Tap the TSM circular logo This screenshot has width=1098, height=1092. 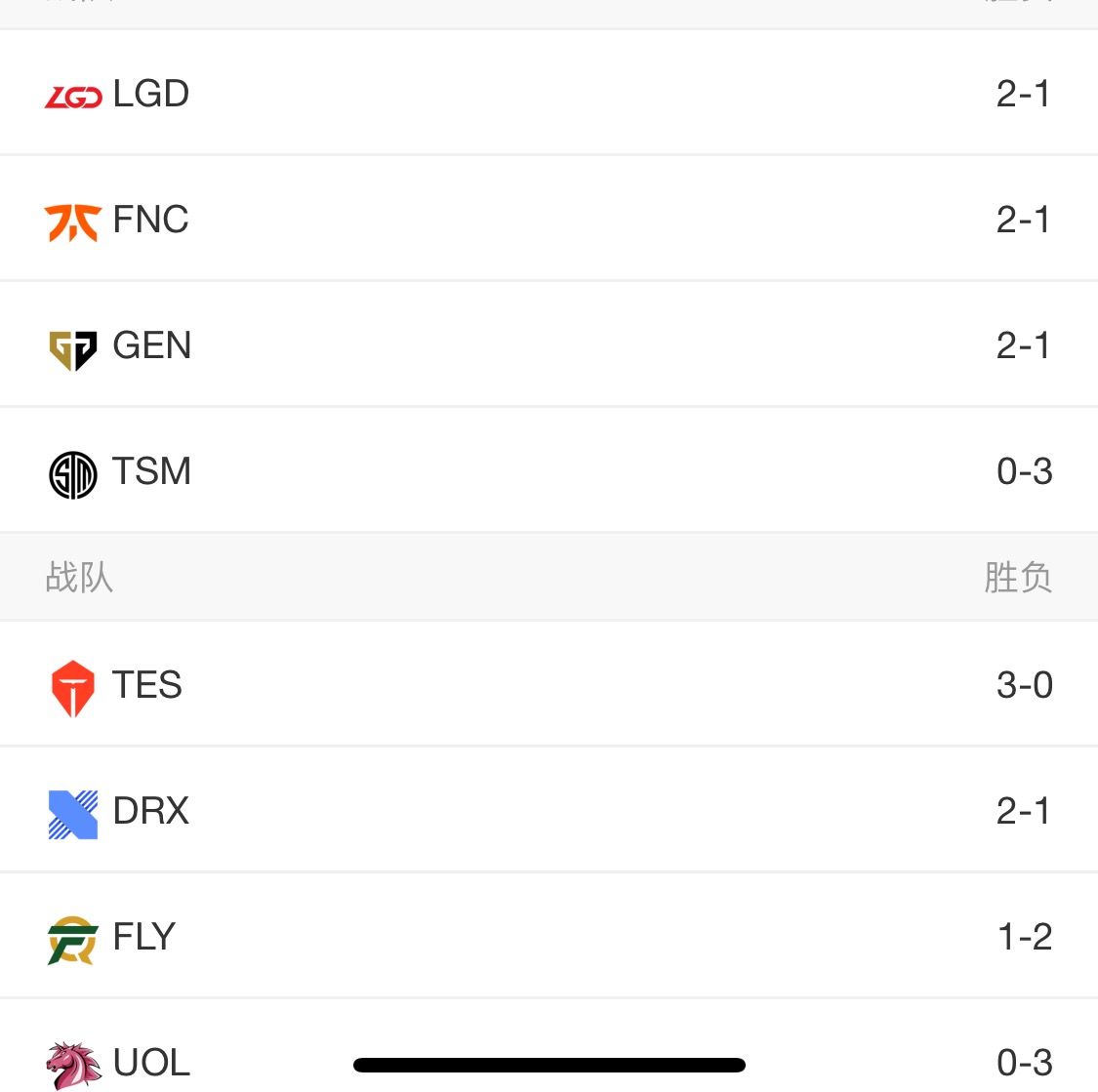click(x=73, y=475)
